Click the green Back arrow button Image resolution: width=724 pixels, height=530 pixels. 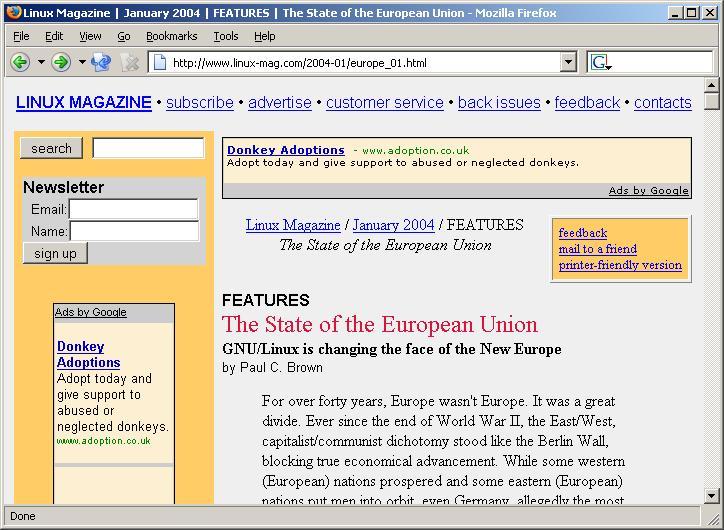tap(20, 61)
